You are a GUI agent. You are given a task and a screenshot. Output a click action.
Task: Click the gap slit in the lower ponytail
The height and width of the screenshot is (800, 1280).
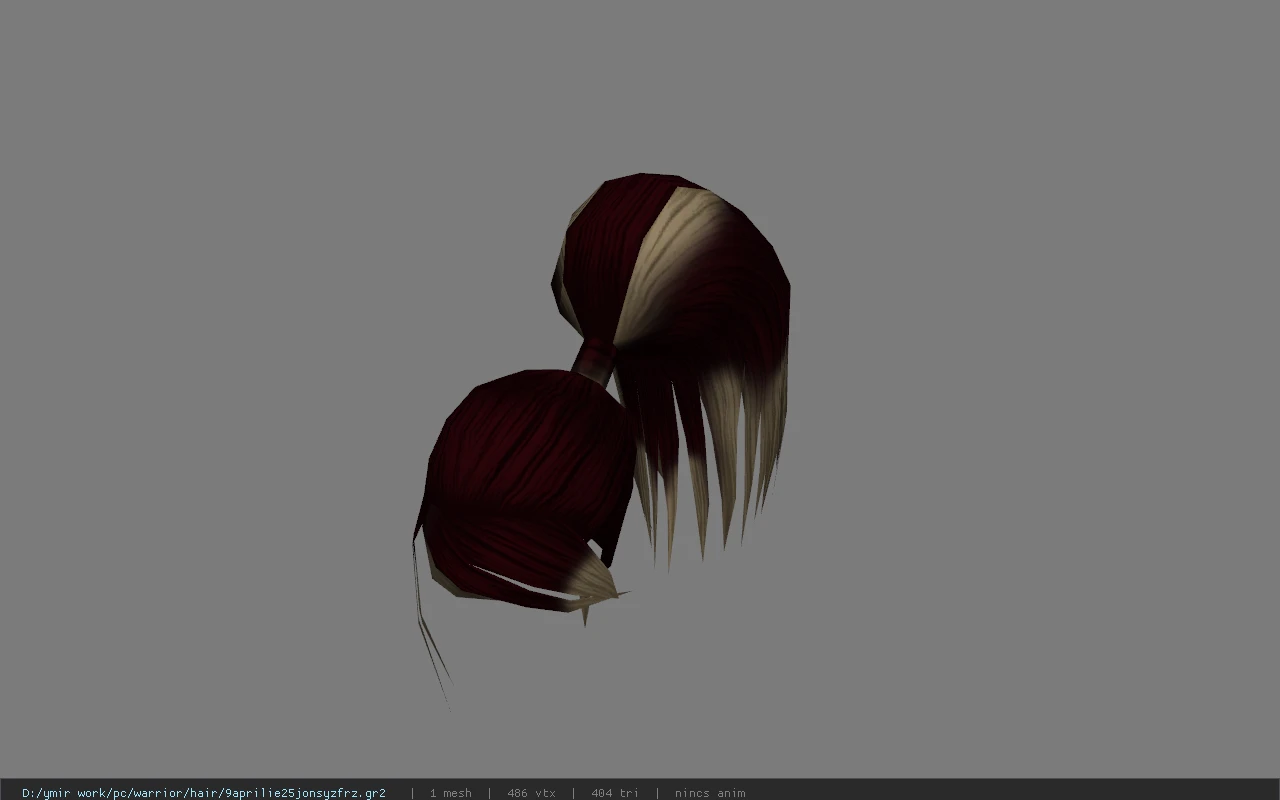click(x=525, y=586)
